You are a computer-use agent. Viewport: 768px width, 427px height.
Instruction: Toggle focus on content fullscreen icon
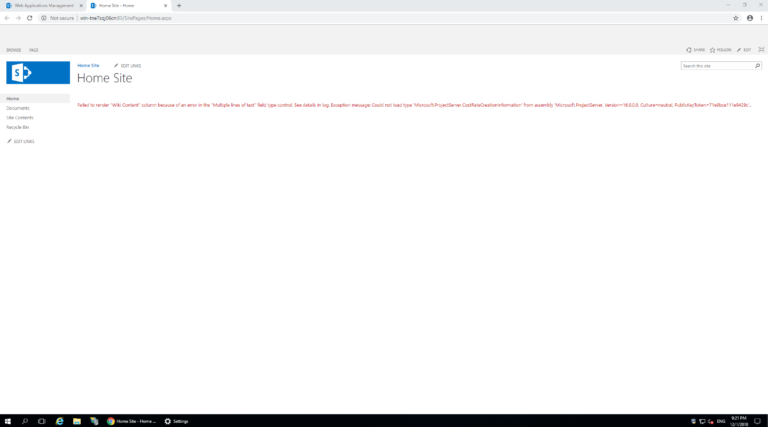pyautogui.click(x=761, y=49)
